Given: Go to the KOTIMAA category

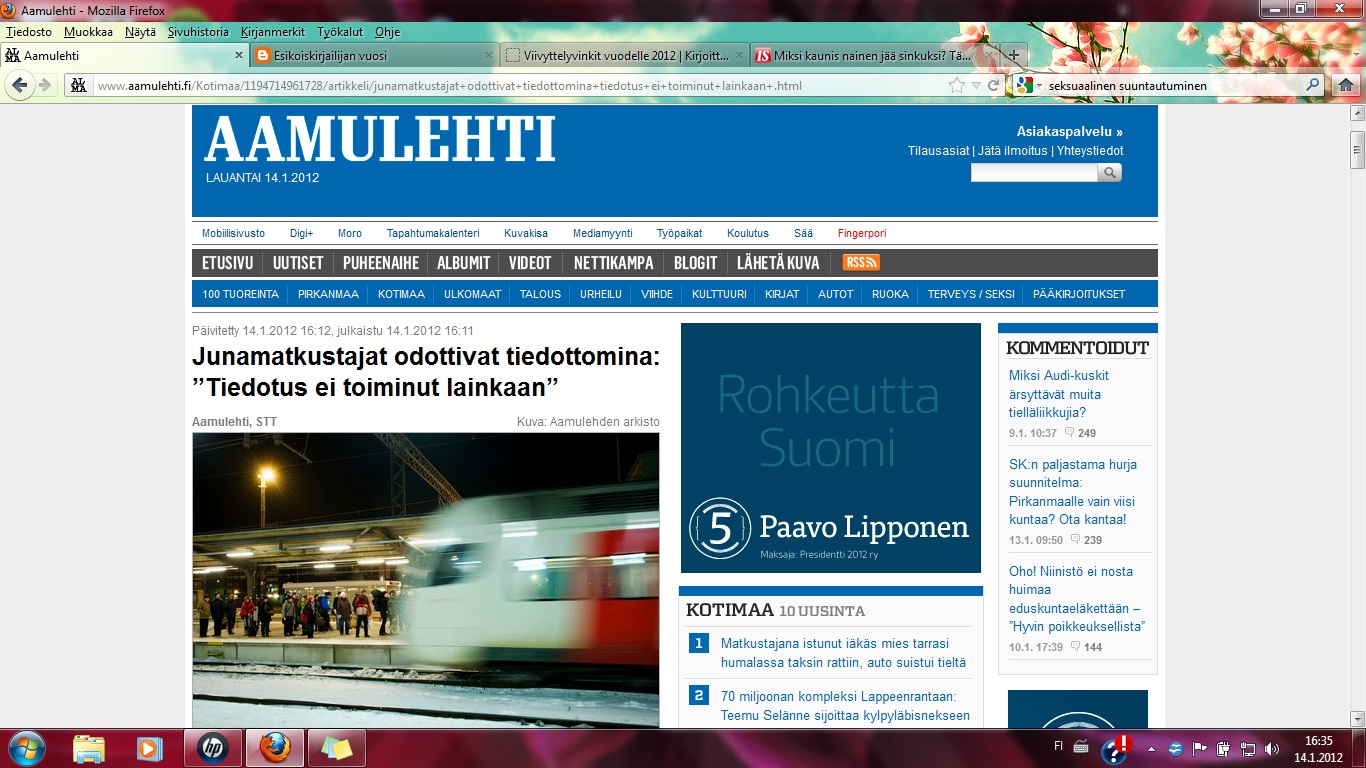Looking at the screenshot, I should tap(401, 294).
